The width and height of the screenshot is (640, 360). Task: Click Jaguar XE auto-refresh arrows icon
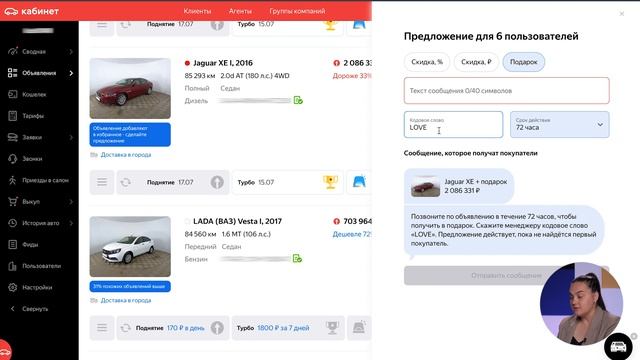[126, 182]
